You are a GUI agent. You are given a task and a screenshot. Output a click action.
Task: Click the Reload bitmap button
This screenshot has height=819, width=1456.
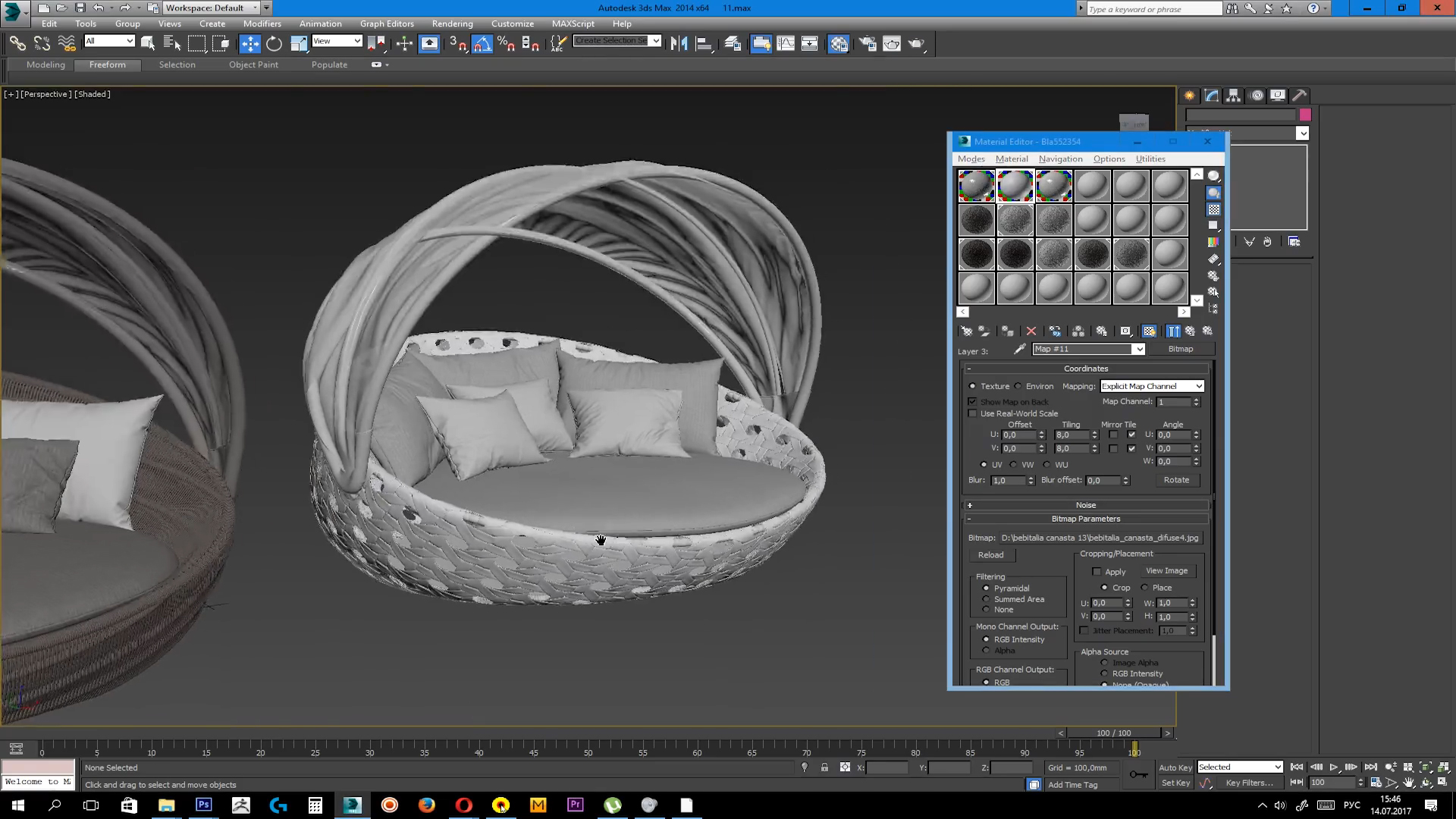[x=990, y=555]
